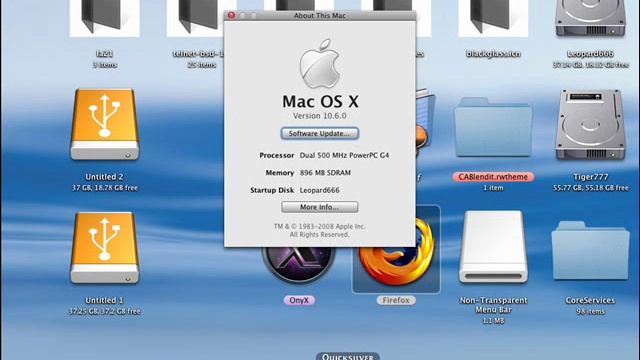
Task: Click the 896 MB SDRAM memory value
Action: click(325, 173)
